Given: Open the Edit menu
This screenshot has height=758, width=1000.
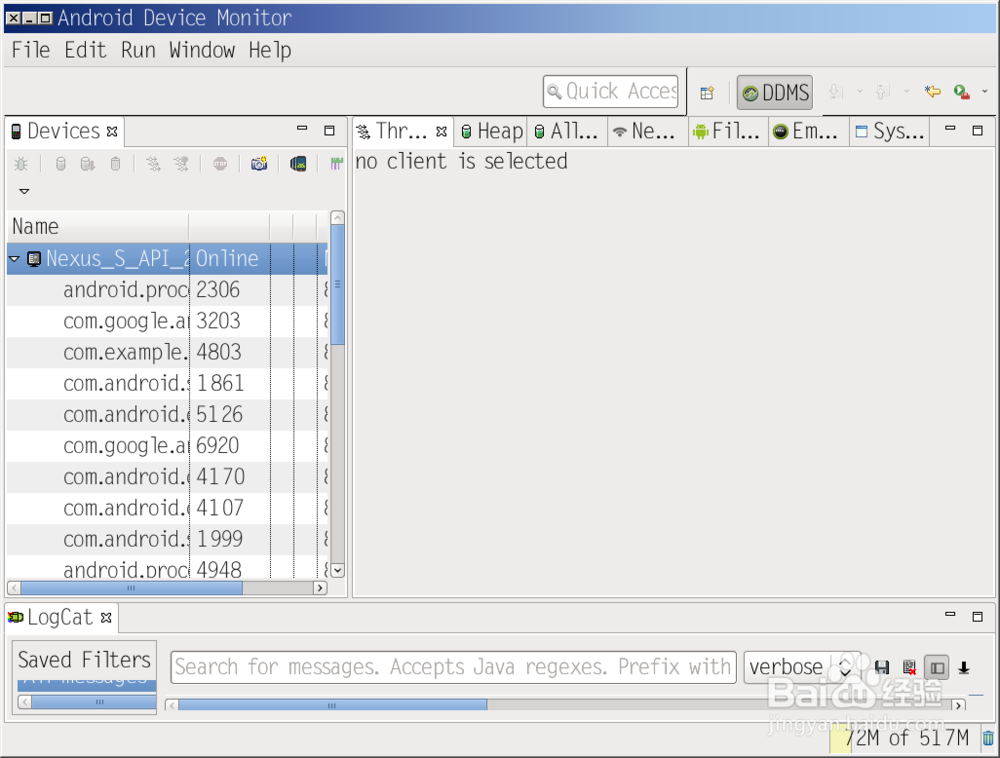Looking at the screenshot, I should point(85,50).
